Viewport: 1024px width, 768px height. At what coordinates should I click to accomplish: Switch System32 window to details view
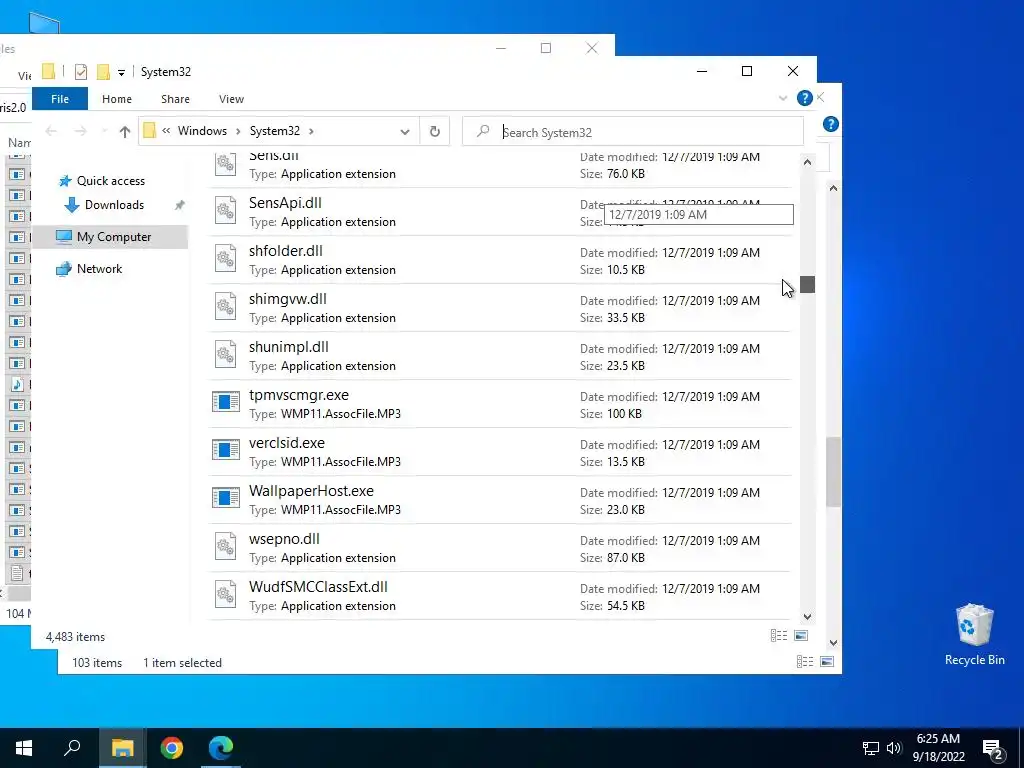coord(778,636)
